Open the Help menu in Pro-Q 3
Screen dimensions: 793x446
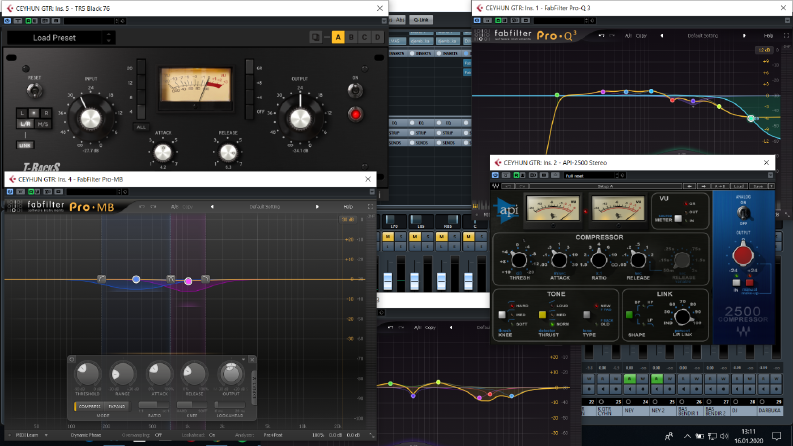pyautogui.click(x=768, y=36)
